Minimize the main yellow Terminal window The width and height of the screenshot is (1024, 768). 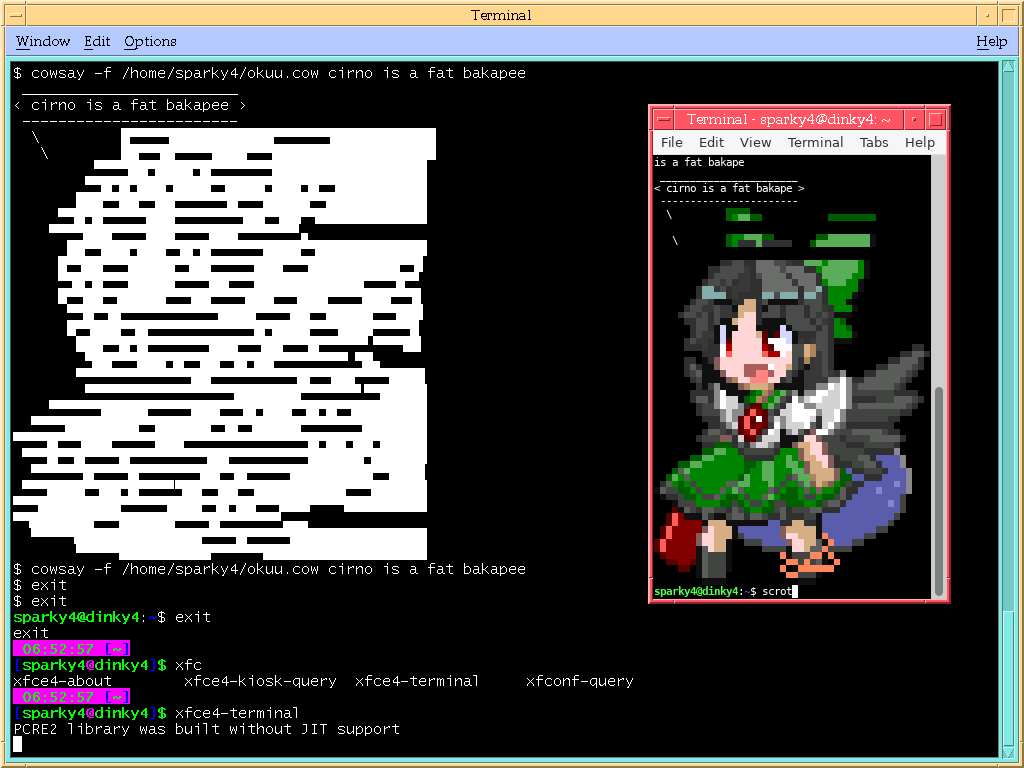pos(986,15)
